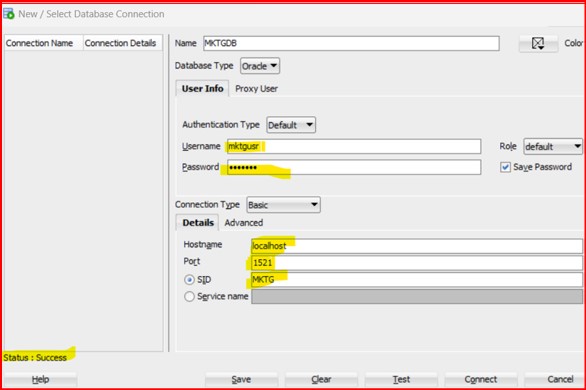Click the database connection window icon
The width and height of the screenshot is (586, 390).
click(9, 14)
